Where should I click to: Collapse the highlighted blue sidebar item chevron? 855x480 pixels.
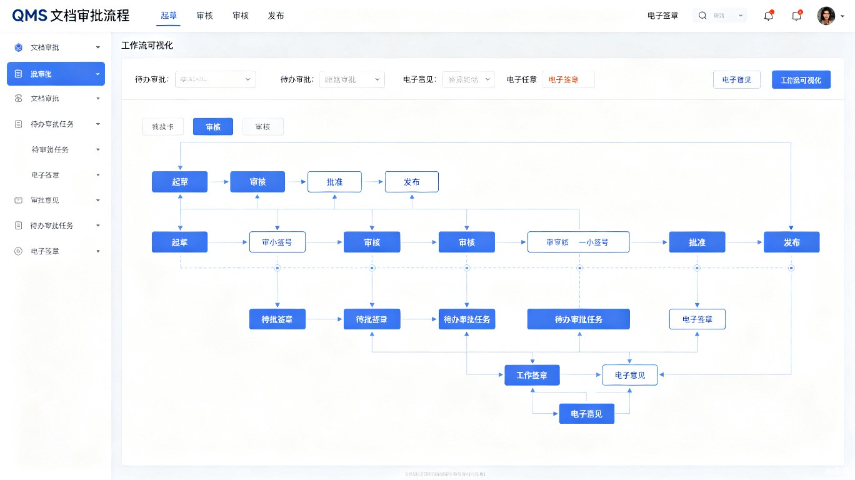[98, 74]
